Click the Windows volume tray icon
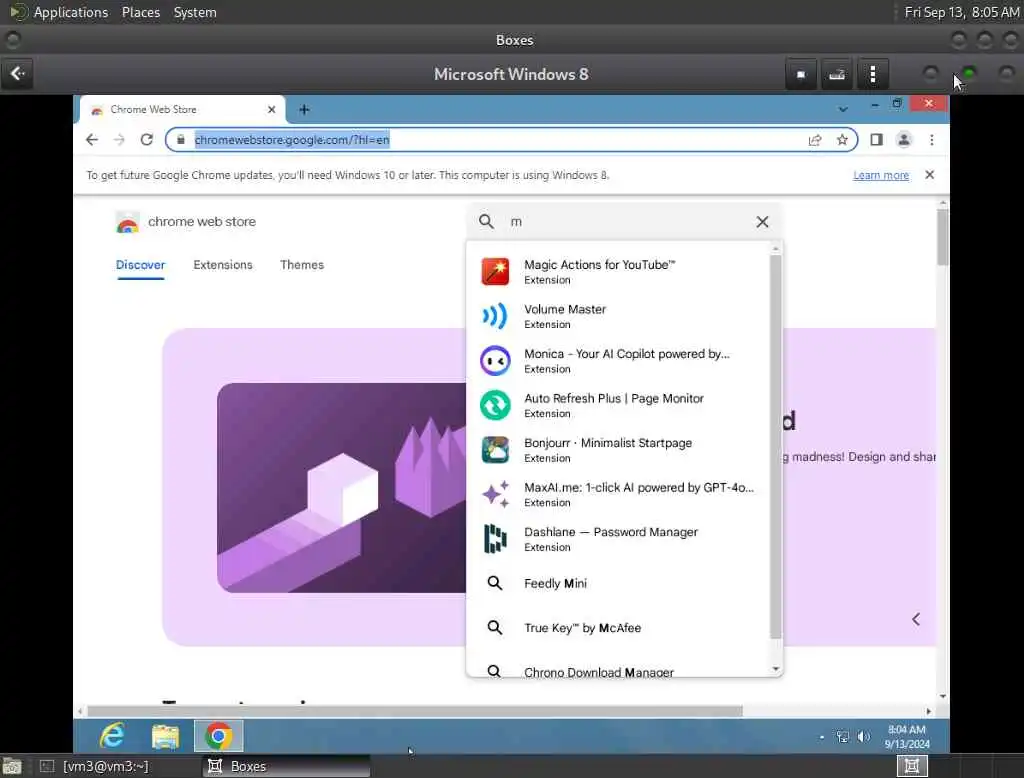This screenshot has height=778, width=1024. pos(863,737)
